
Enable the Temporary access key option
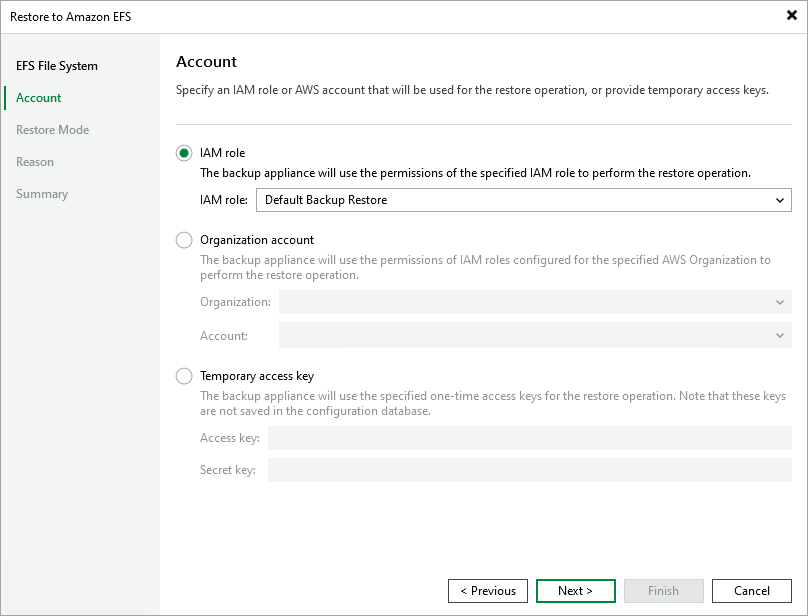click(184, 376)
